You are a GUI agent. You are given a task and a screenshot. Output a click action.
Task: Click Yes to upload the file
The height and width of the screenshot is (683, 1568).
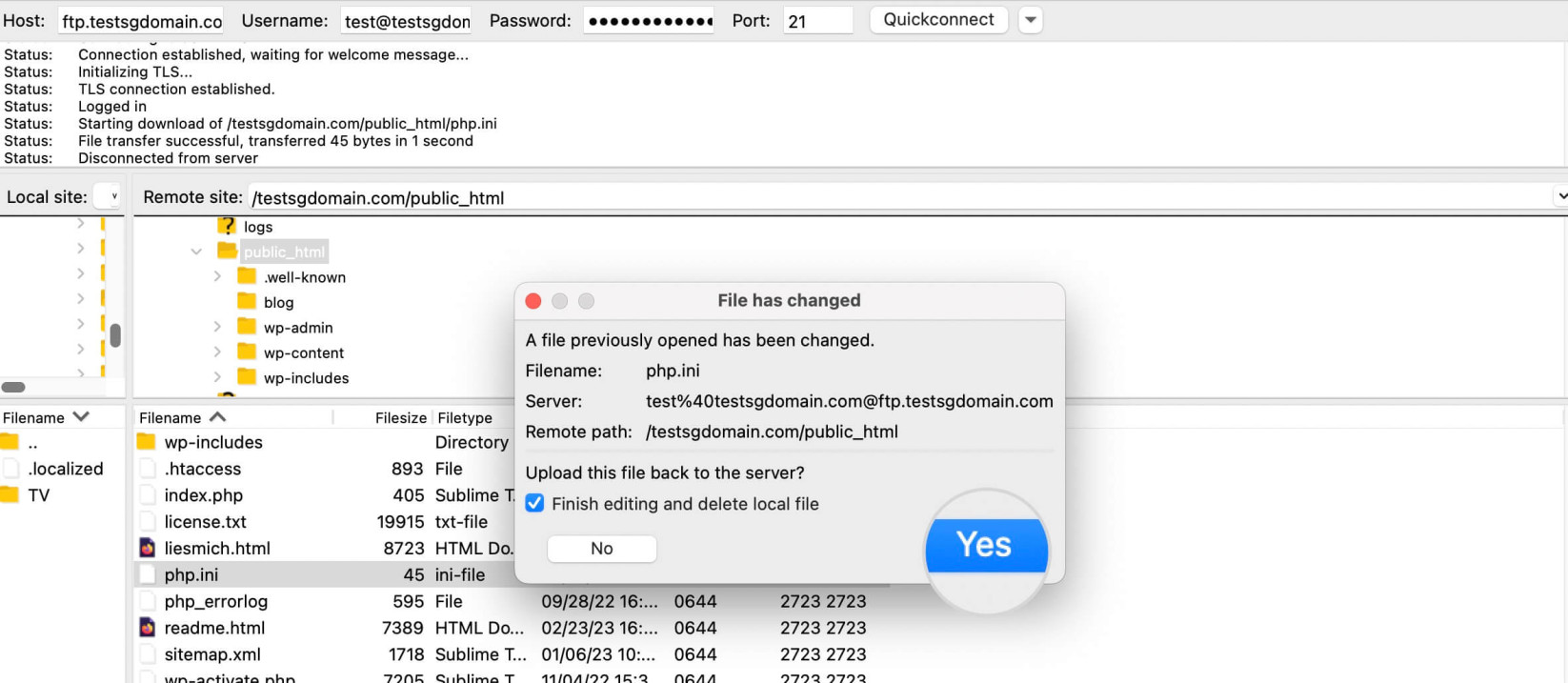[x=986, y=545]
